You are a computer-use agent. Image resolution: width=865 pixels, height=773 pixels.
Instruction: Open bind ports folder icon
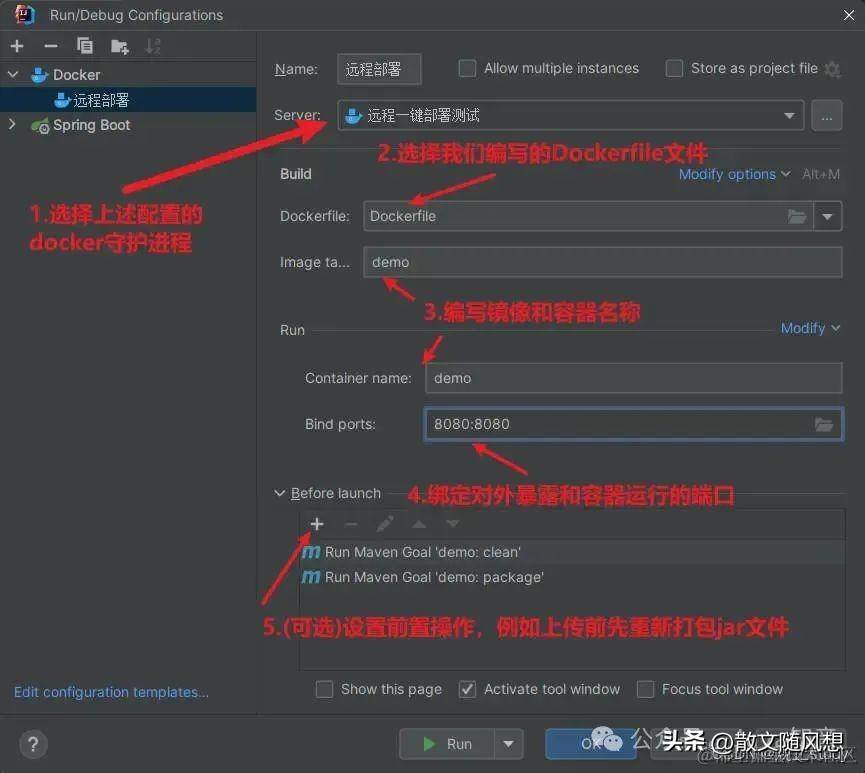click(x=824, y=424)
